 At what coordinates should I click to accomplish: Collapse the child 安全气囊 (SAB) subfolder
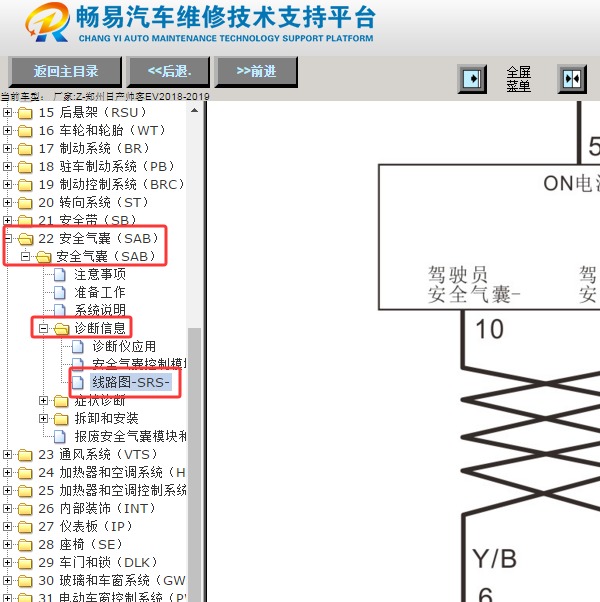pos(25,256)
